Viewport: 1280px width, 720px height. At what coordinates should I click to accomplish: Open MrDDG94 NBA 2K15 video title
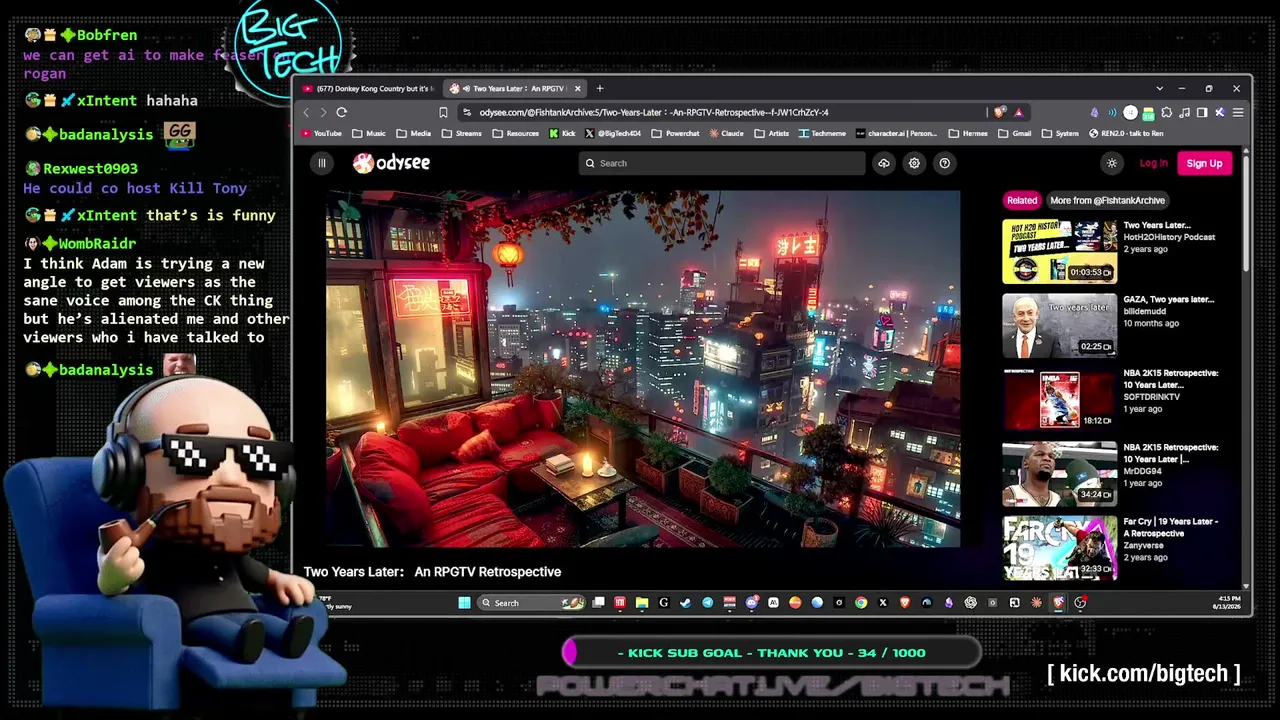click(1170, 453)
